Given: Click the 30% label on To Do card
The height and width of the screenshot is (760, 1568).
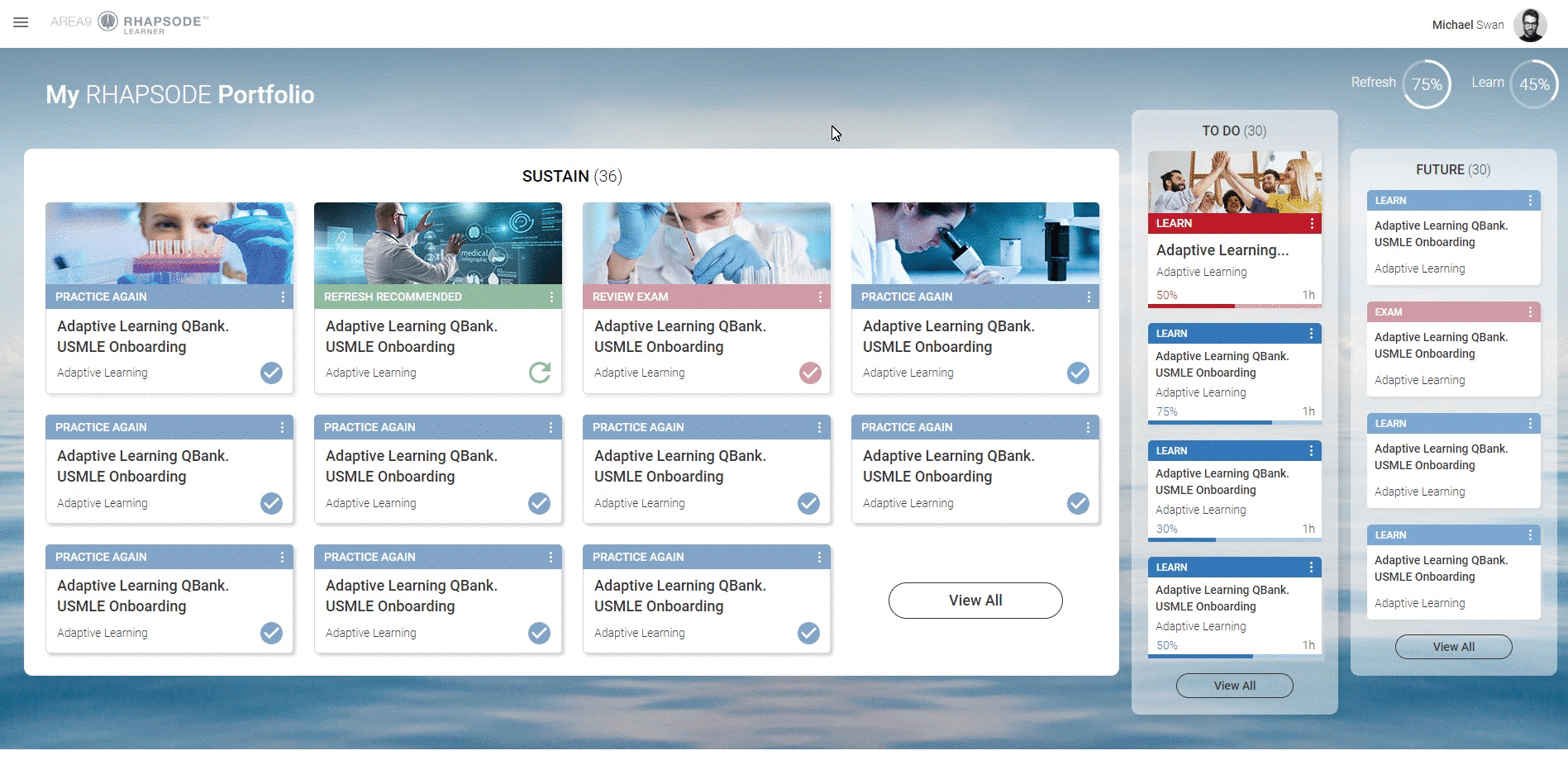Looking at the screenshot, I should click(1166, 529).
